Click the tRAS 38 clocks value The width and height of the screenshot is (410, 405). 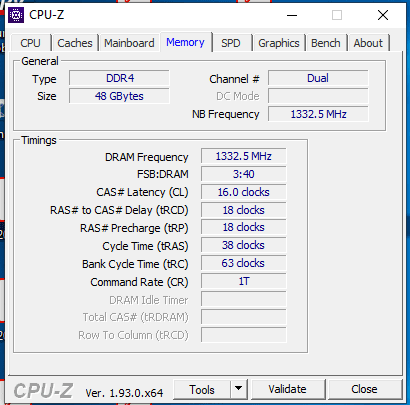tap(244, 246)
